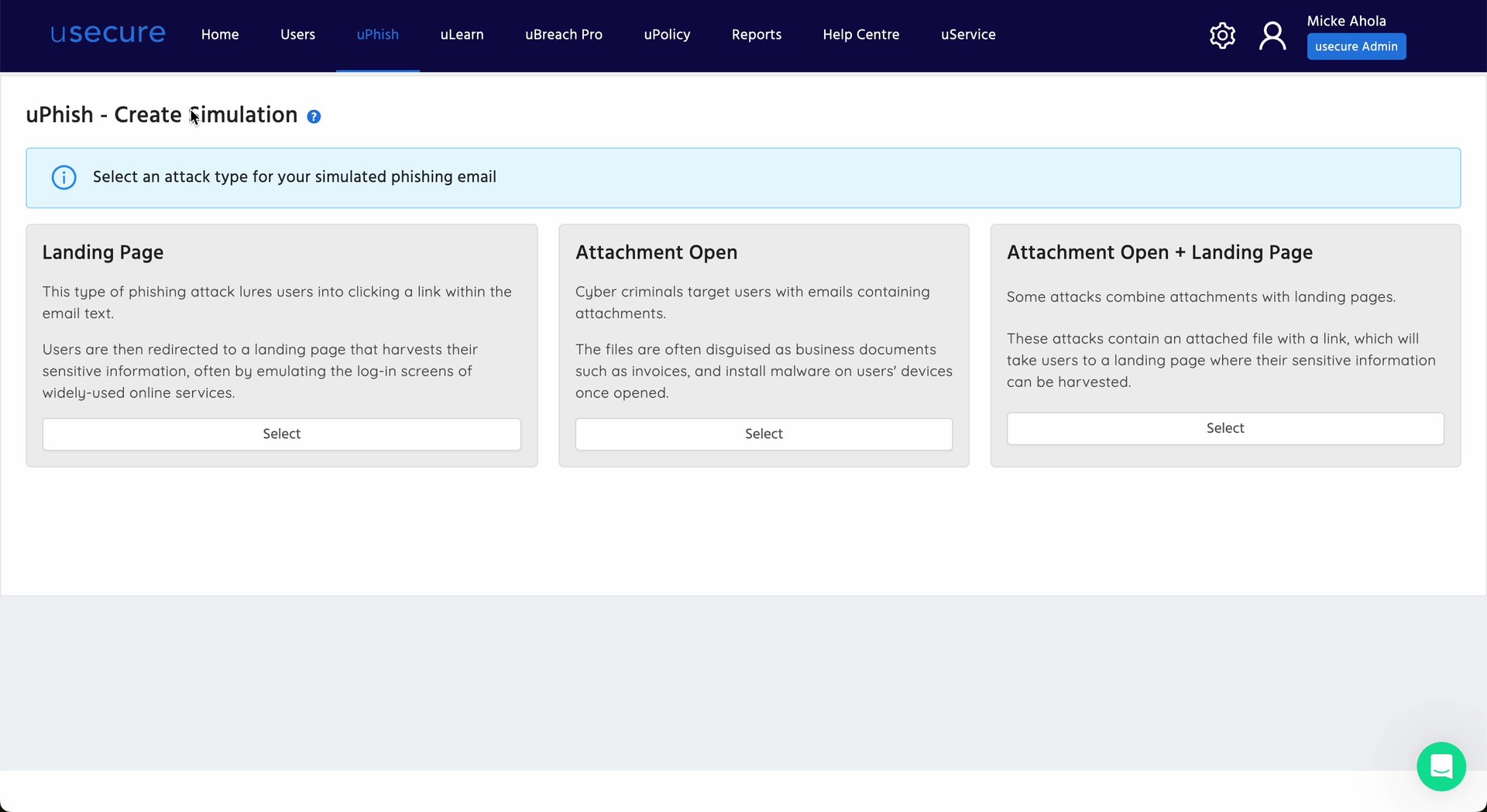Click the info icon in the blue banner
This screenshot has height=812, width=1487.
pos(64,177)
